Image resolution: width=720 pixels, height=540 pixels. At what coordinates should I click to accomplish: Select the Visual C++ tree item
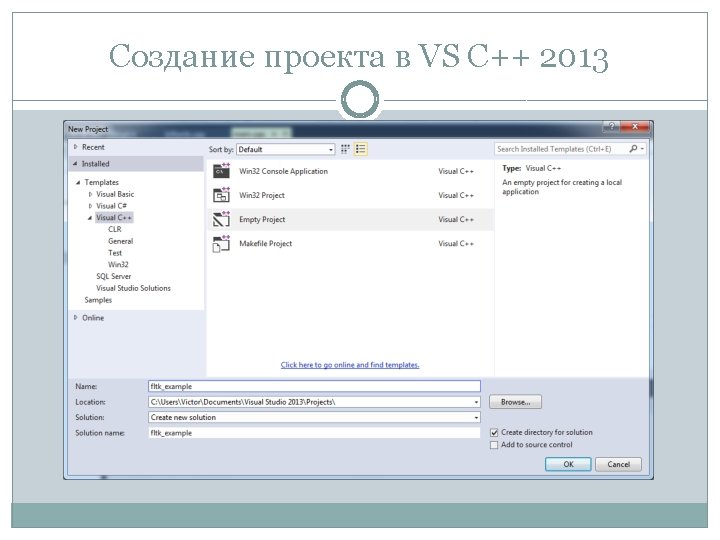tap(114, 218)
